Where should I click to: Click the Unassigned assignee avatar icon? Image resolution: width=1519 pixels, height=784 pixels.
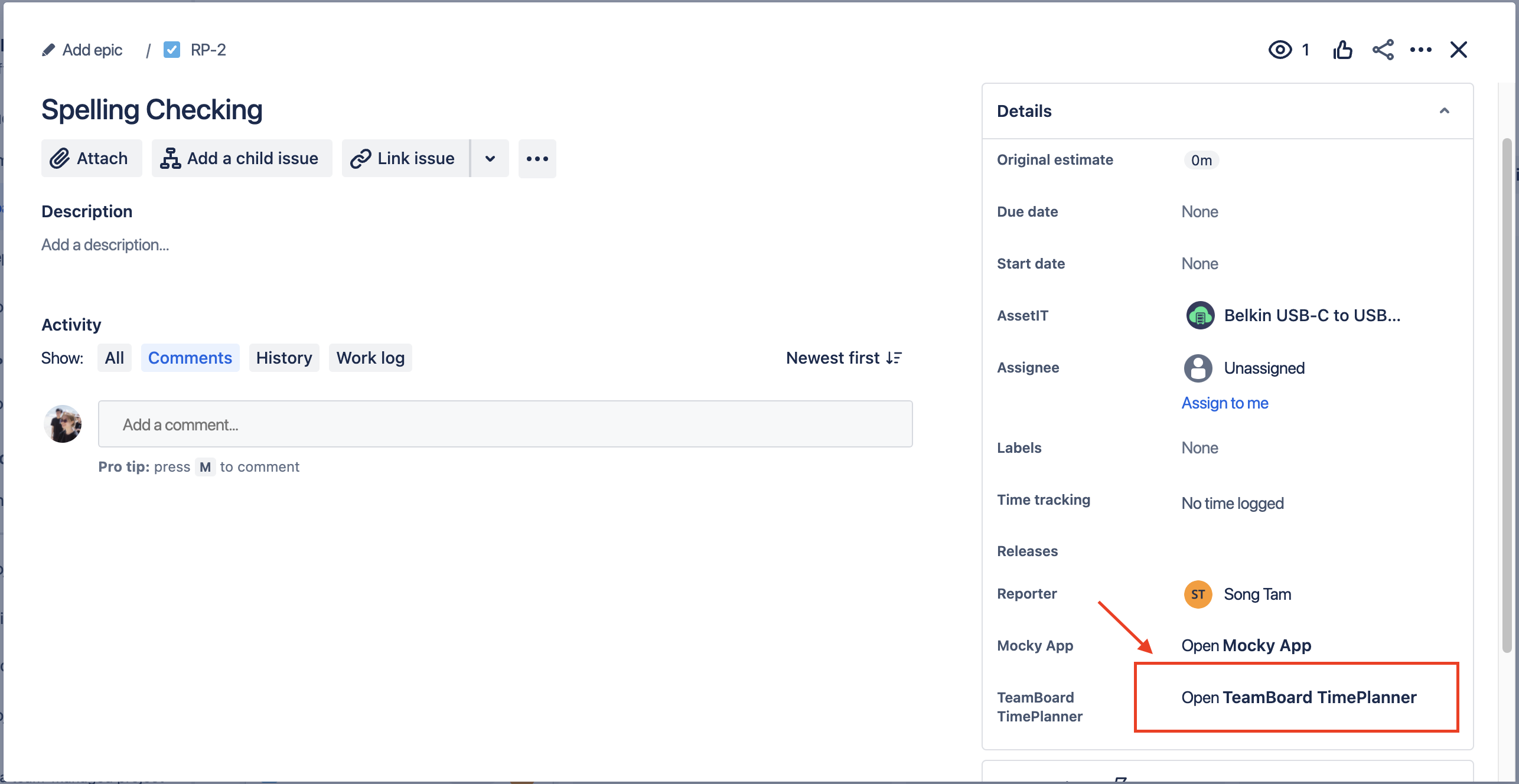[x=1198, y=368]
